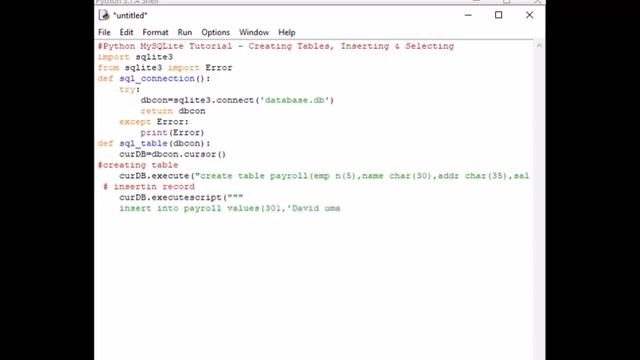
Task: Open the Edit menu
Action: pyautogui.click(x=126, y=32)
